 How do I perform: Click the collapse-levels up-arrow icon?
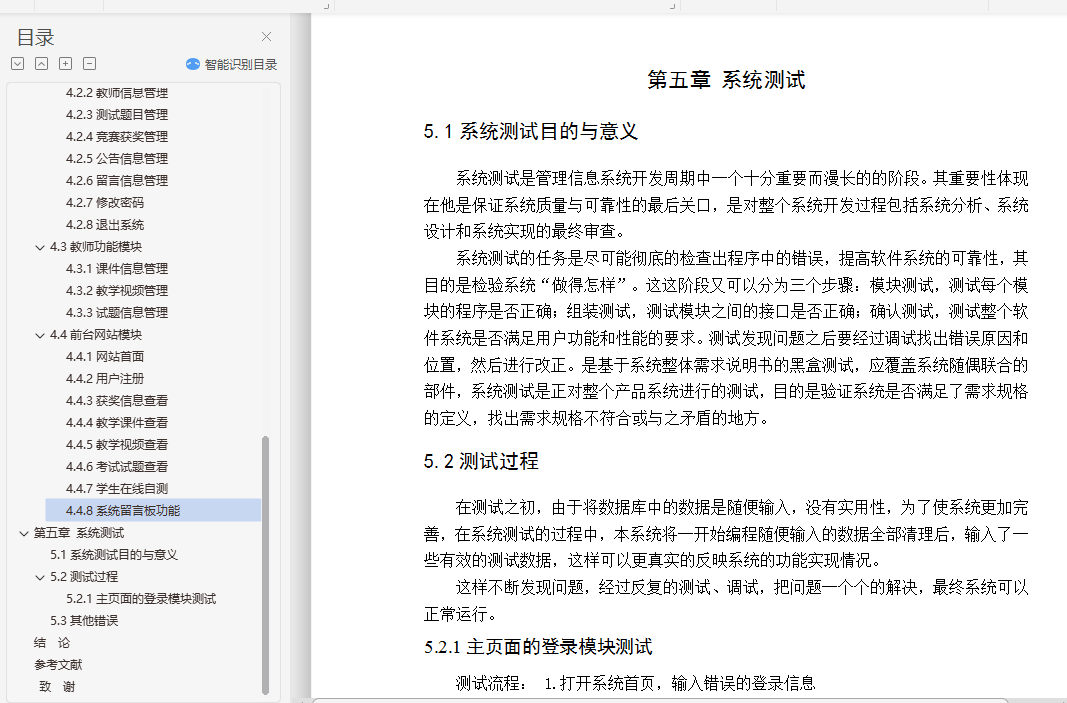[x=42, y=63]
